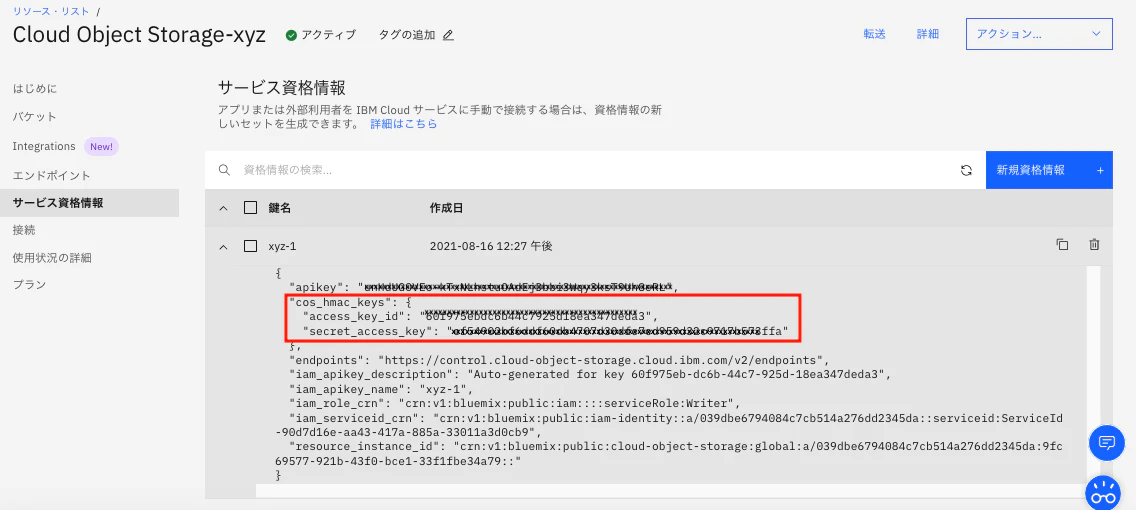
Task: Click the access_key_id line in JSON
Action: click(479, 317)
